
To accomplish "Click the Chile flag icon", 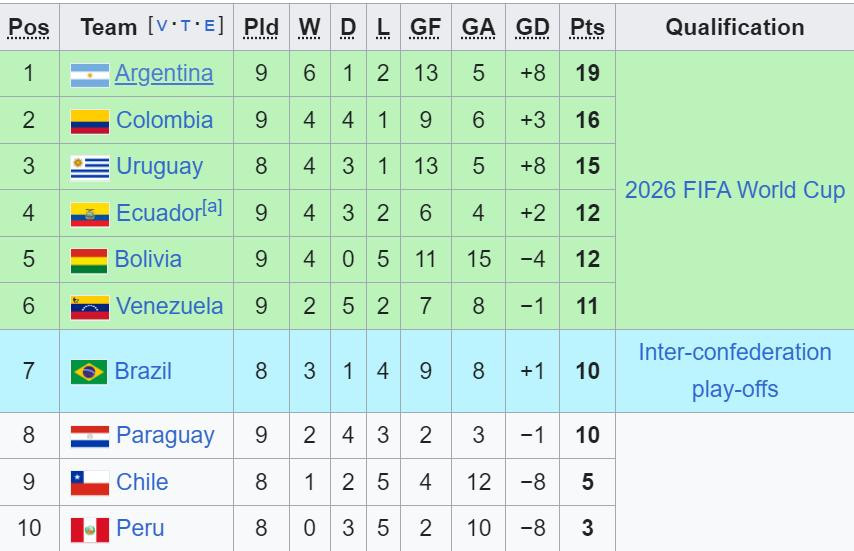I will tap(89, 483).
